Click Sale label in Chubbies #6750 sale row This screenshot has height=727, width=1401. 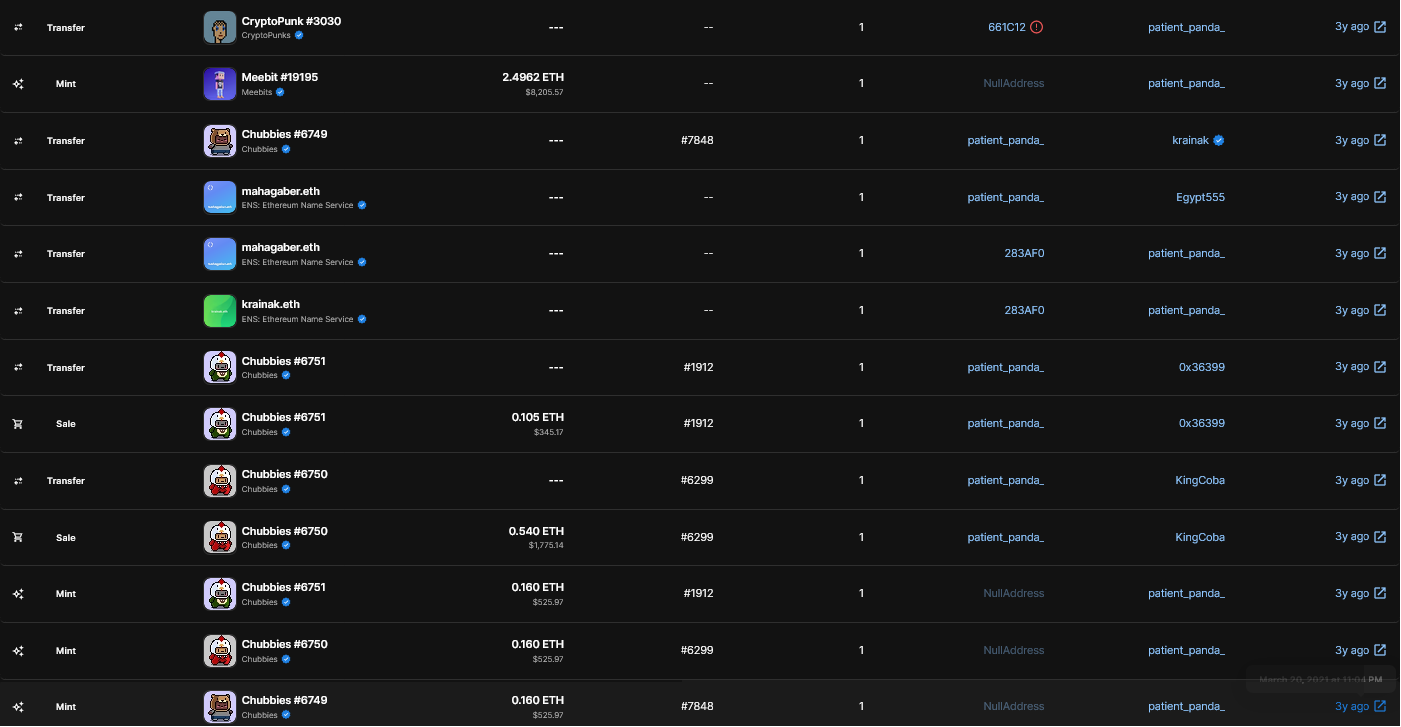click(66, 537)
